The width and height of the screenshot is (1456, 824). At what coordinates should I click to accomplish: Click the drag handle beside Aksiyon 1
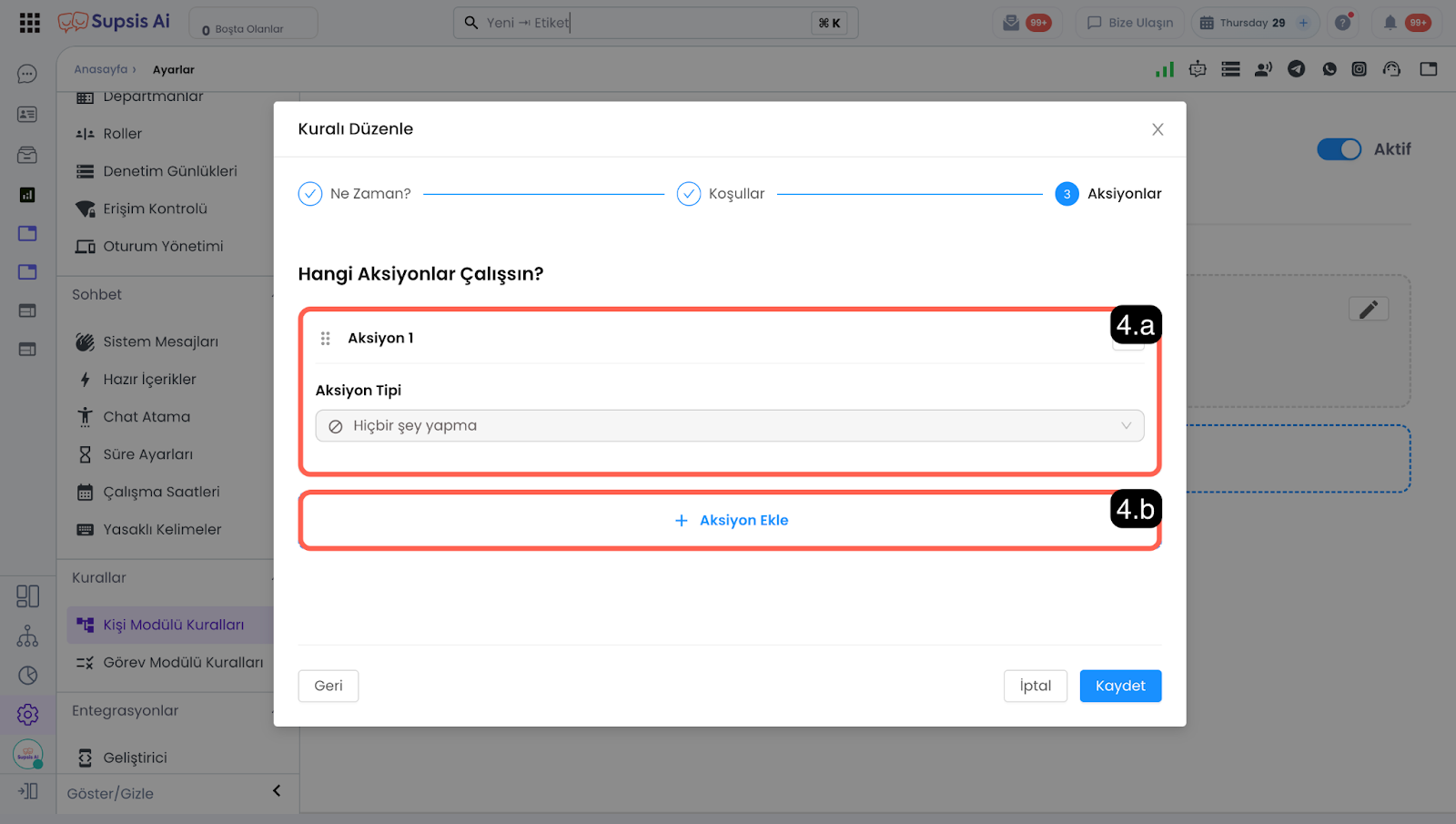click(x=325, y=339)
